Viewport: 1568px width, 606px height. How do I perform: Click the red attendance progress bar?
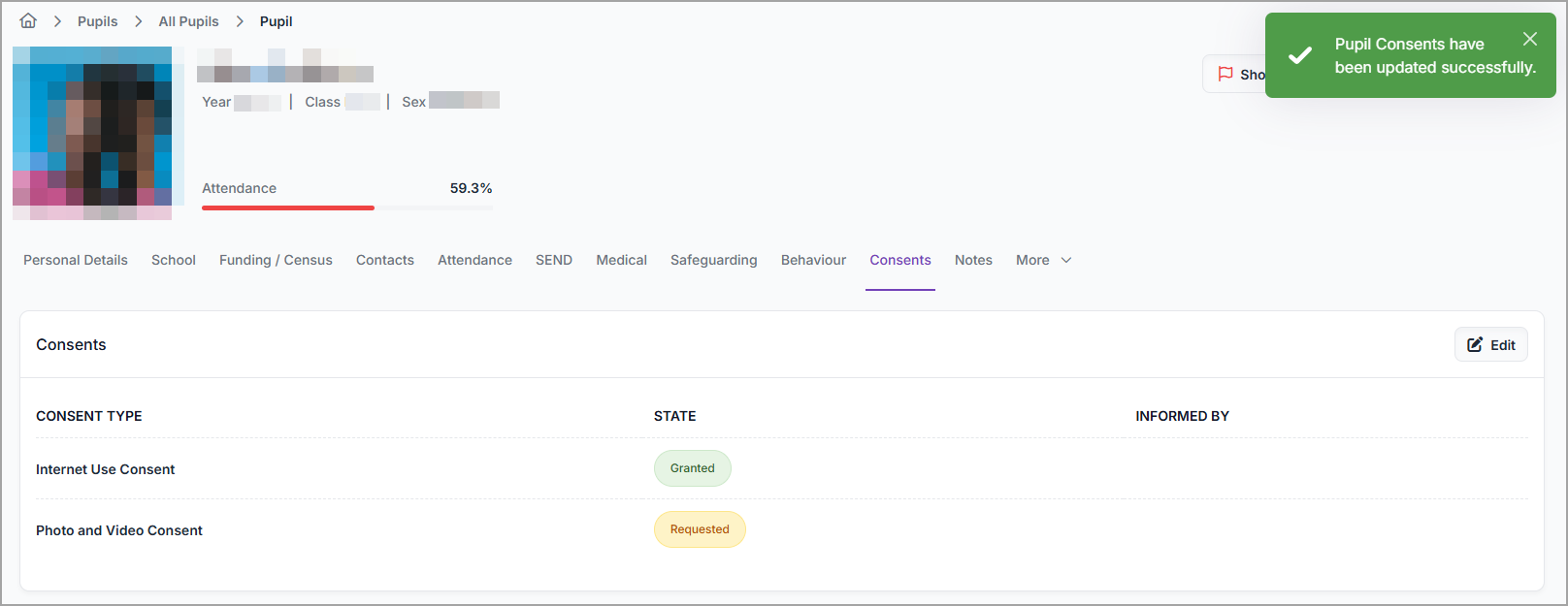[x=288, y=207]
